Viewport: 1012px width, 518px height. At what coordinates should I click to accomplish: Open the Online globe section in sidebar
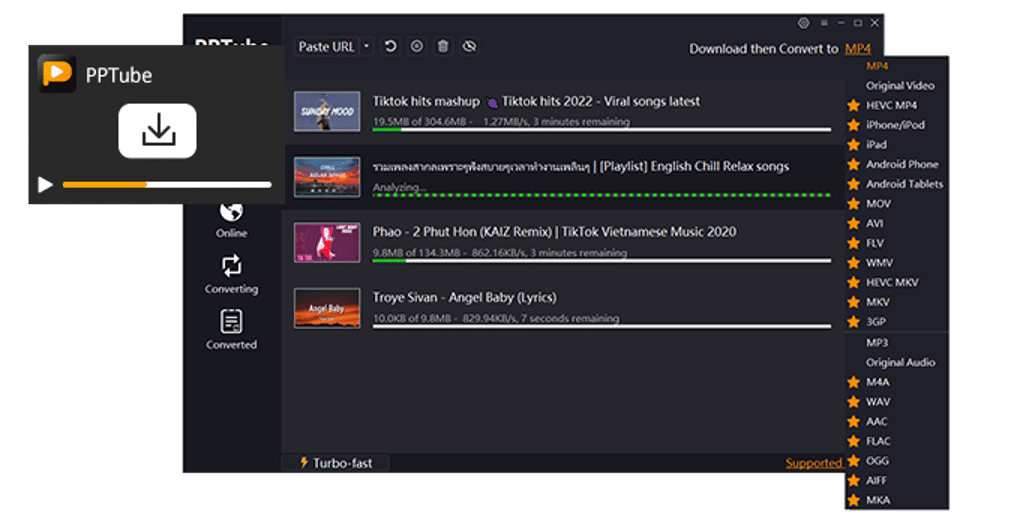(232, 220)
